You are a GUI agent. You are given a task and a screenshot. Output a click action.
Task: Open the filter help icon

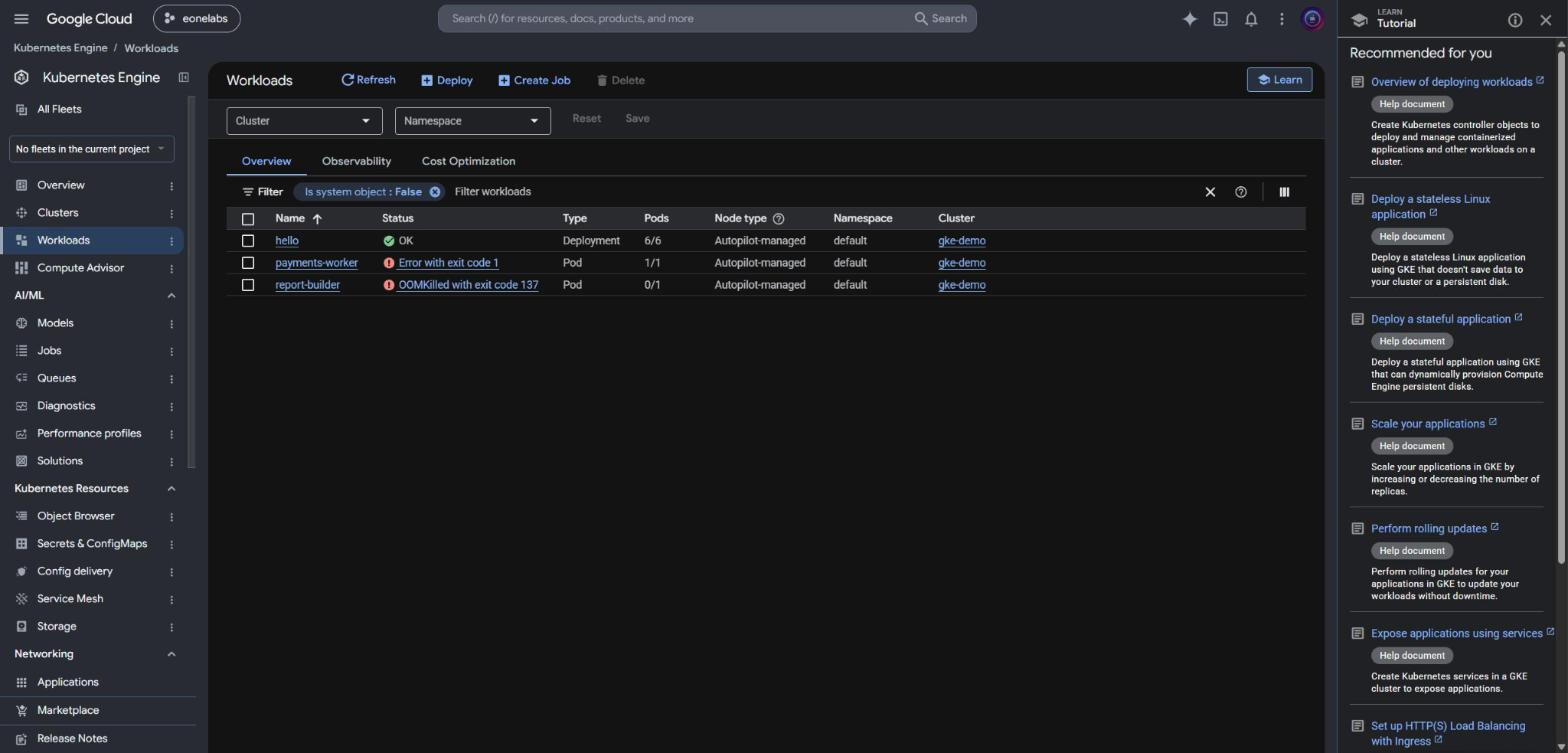coord(1241,192)
